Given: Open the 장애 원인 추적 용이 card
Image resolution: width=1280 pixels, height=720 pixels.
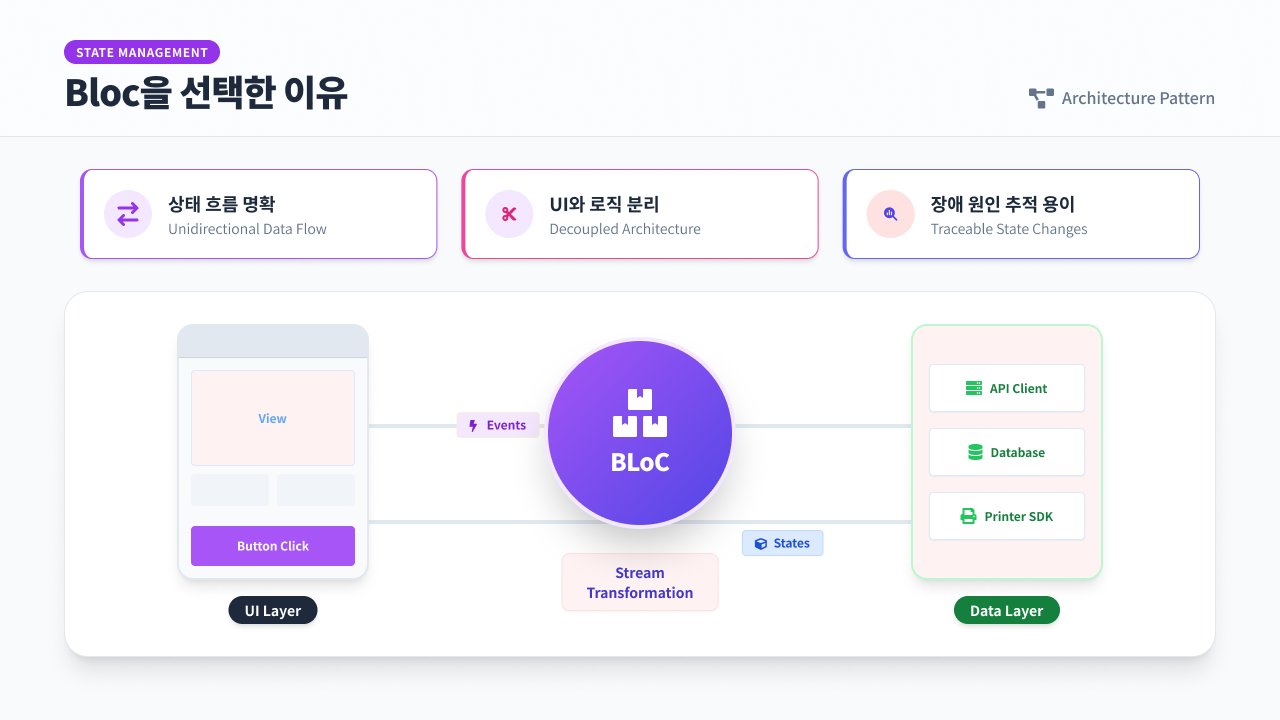Looking at the screenshot, I should [x=1021, y=214].
